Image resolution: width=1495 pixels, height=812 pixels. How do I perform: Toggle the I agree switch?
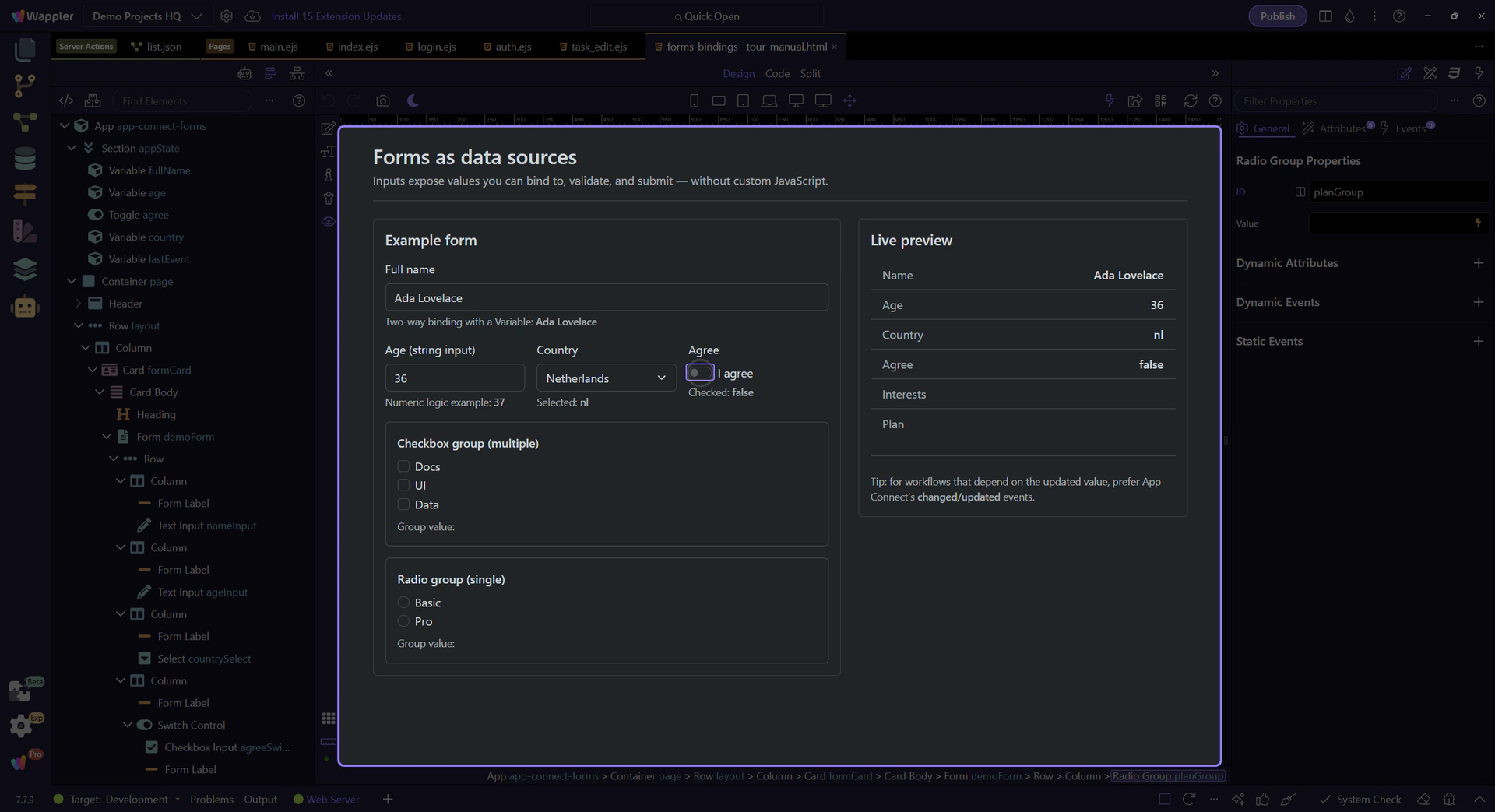(x=699, y=373)
